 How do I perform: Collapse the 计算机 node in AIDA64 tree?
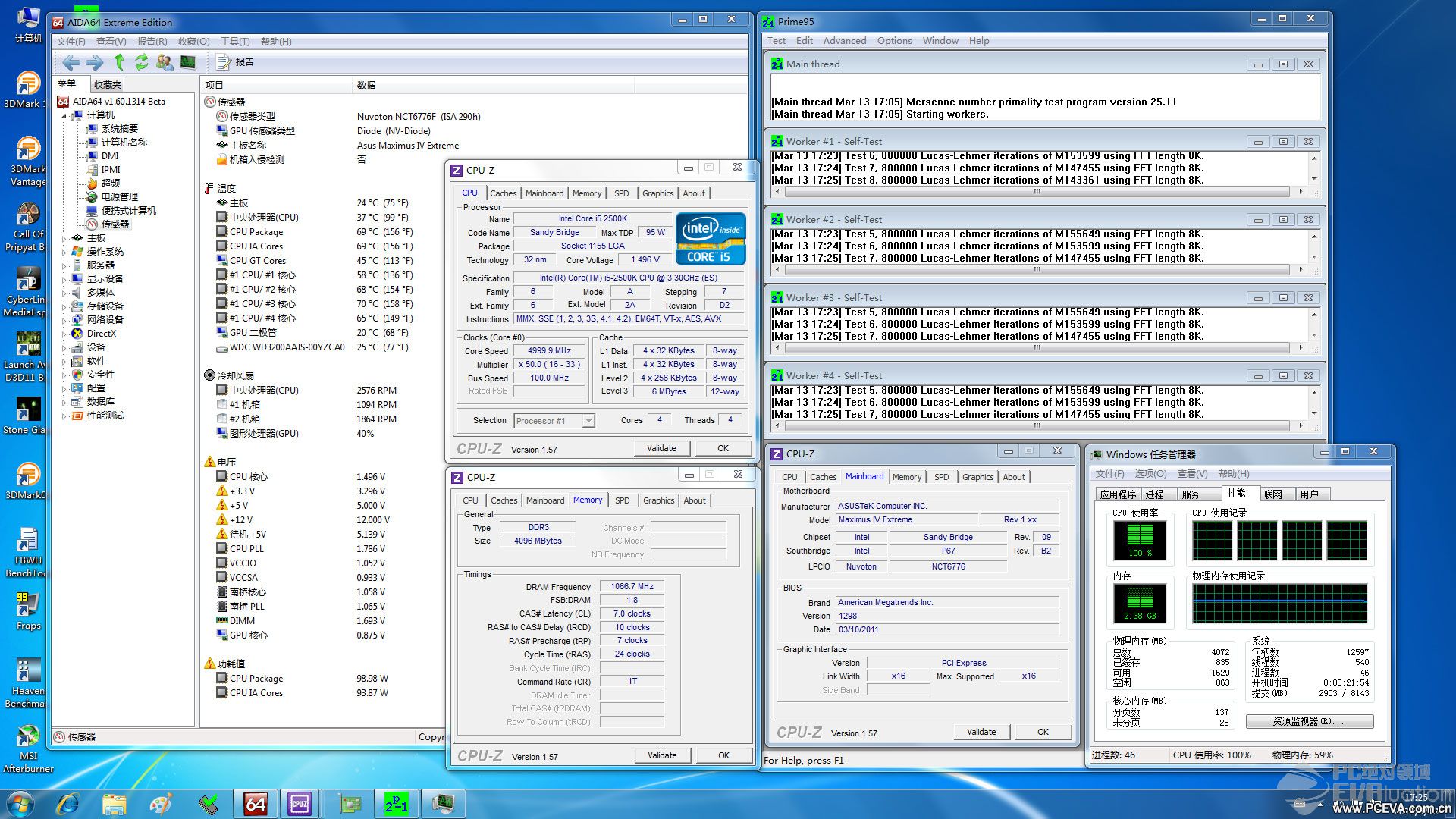pyautogui.click(x=64, y=115)
